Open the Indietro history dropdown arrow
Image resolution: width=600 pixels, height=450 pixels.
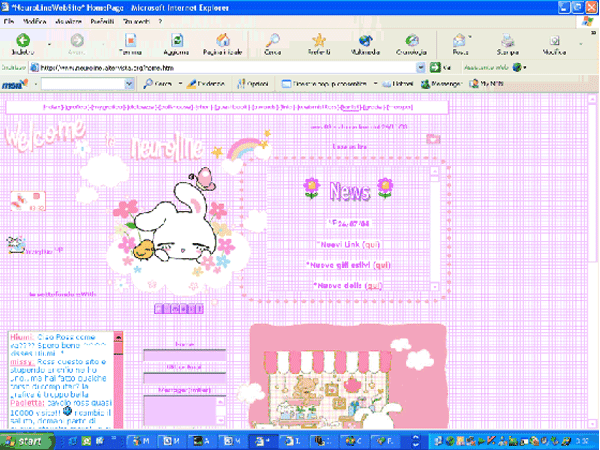(49, 45)
